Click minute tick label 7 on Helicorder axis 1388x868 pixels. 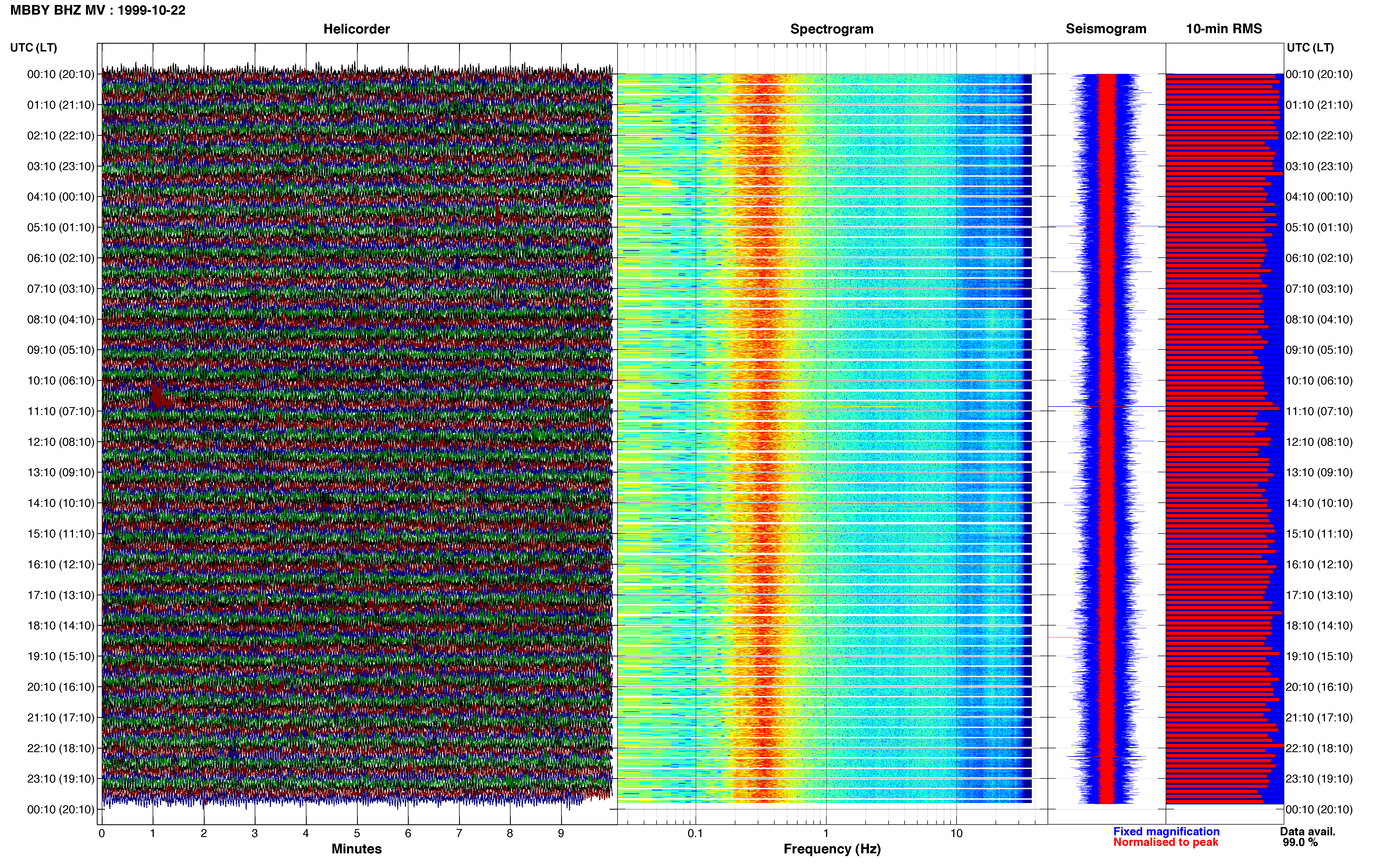pyautogui.click(x=459, y=833)
